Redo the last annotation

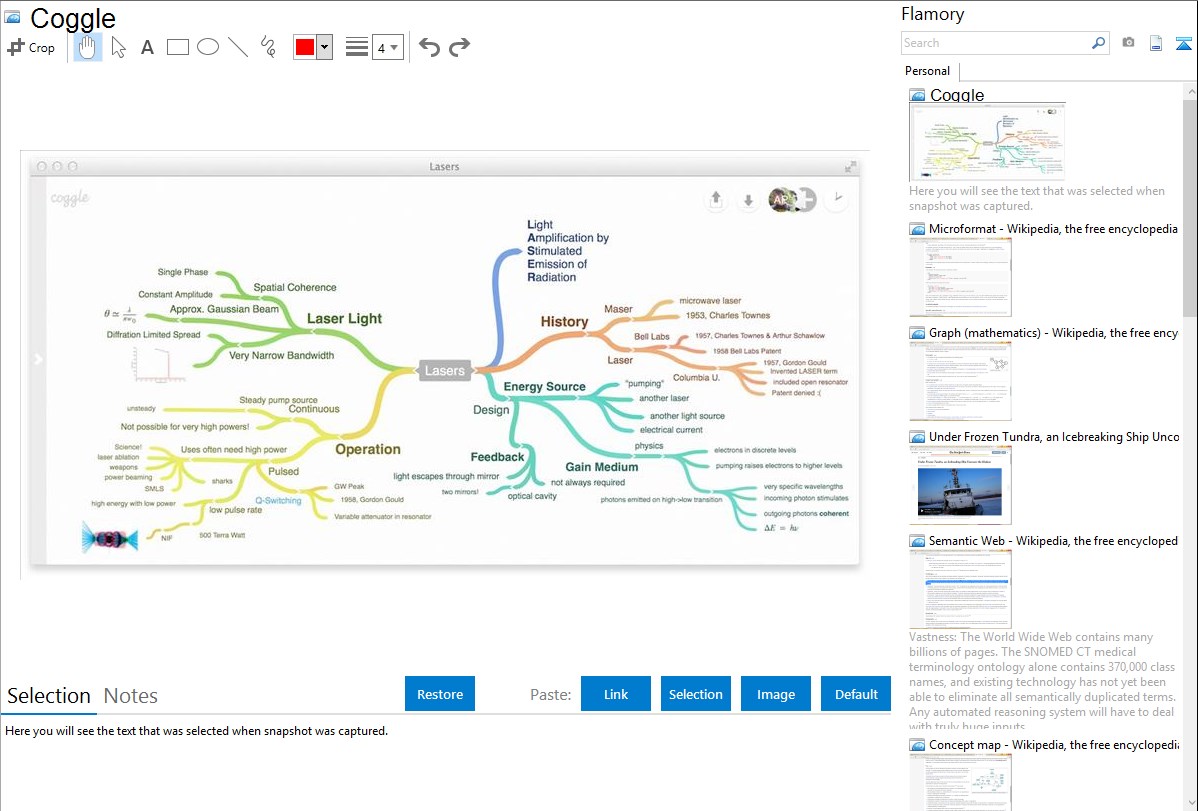(459, 47)
